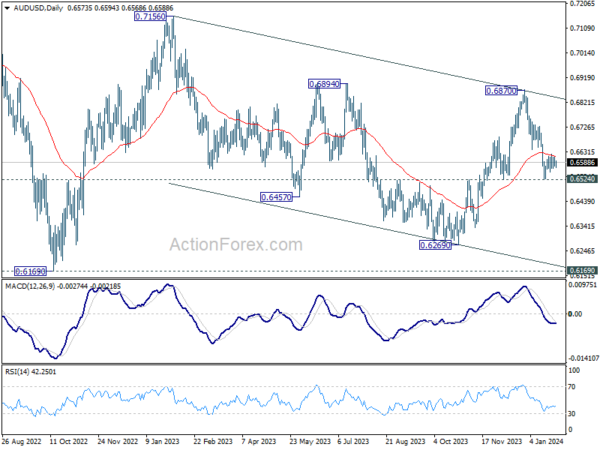Image resolution: width=600 pixels, height=450 pixels.
Task: Select the AUDUSD,Daily chart title
Action: click(x=38, y=8)
